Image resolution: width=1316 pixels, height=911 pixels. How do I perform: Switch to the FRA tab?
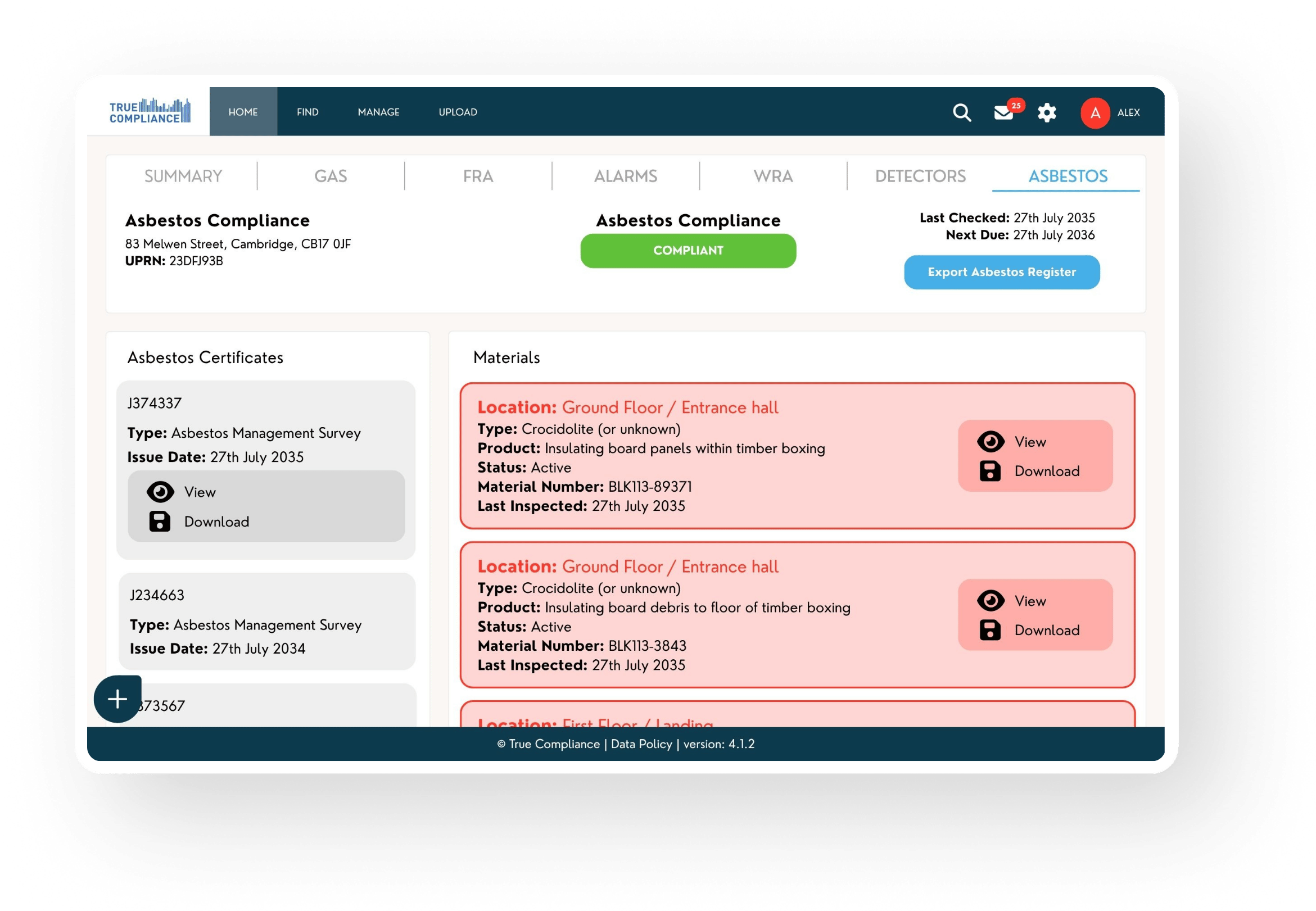tap(478, 176)
